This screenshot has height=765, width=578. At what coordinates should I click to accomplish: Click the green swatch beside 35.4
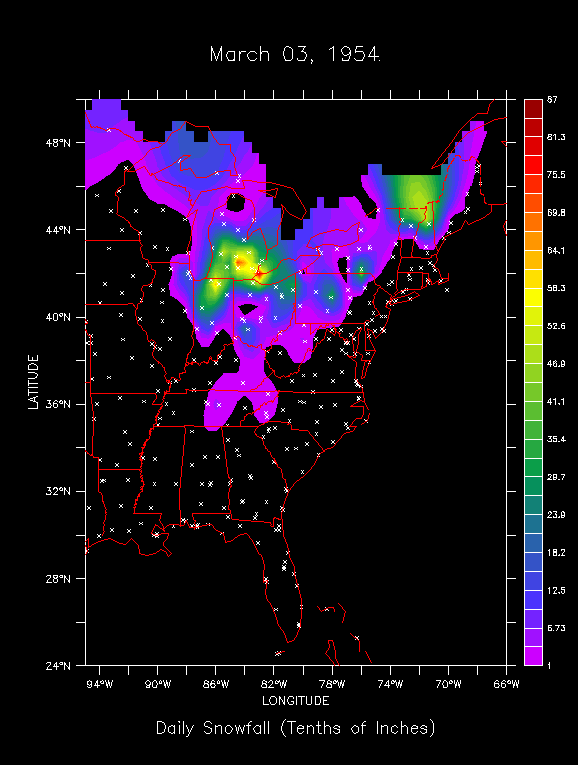pos(533,448)
